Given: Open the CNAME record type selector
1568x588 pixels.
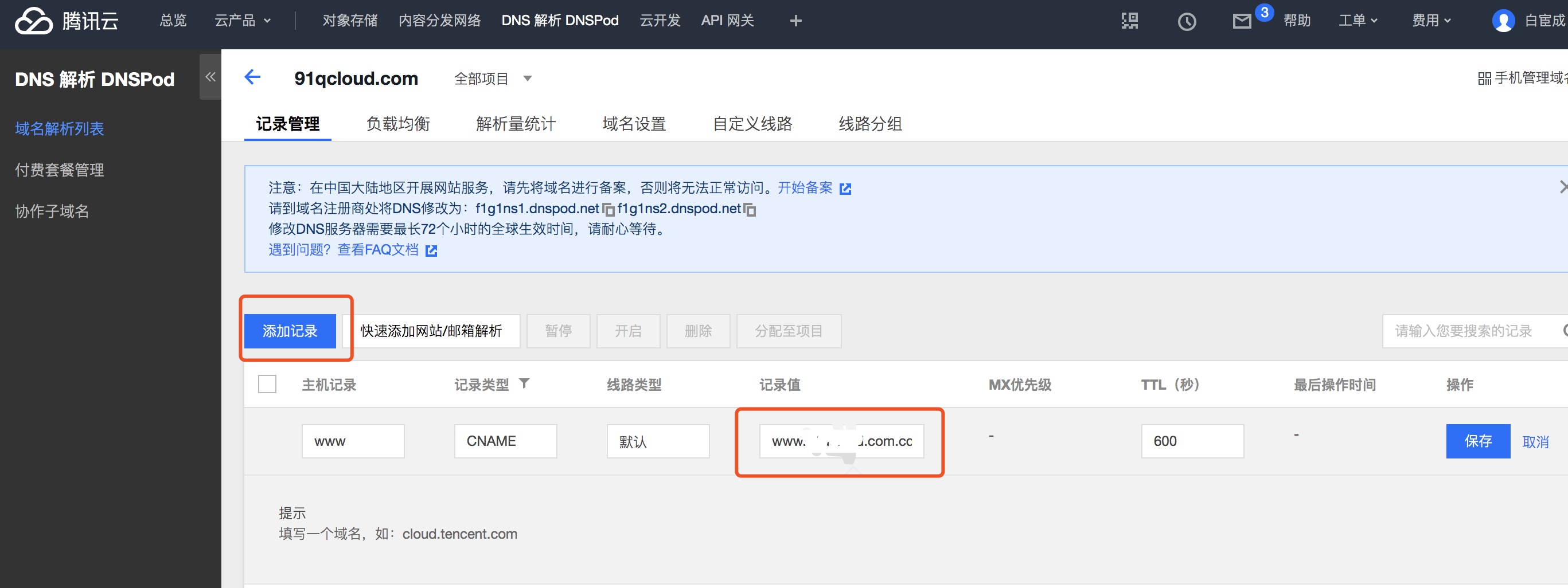Looking at the screenshot, I should [x=505, y=441].
